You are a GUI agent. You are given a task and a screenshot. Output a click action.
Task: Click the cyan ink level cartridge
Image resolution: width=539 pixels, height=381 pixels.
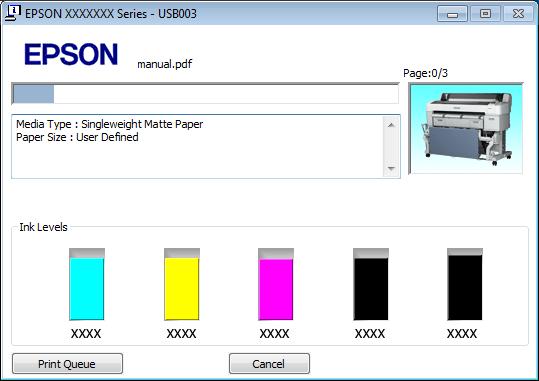(x=87, y=284)
